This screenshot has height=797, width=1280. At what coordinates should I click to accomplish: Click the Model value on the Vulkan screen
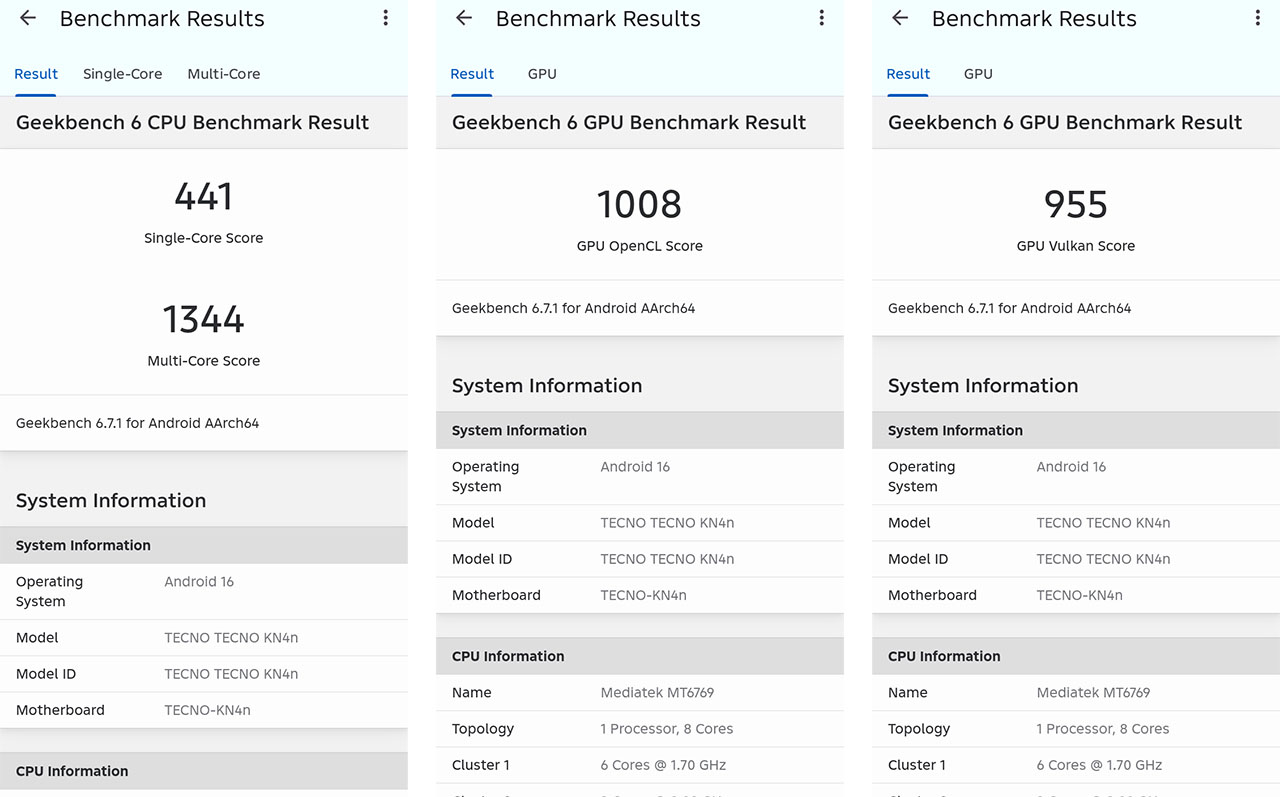[1103, 523]
